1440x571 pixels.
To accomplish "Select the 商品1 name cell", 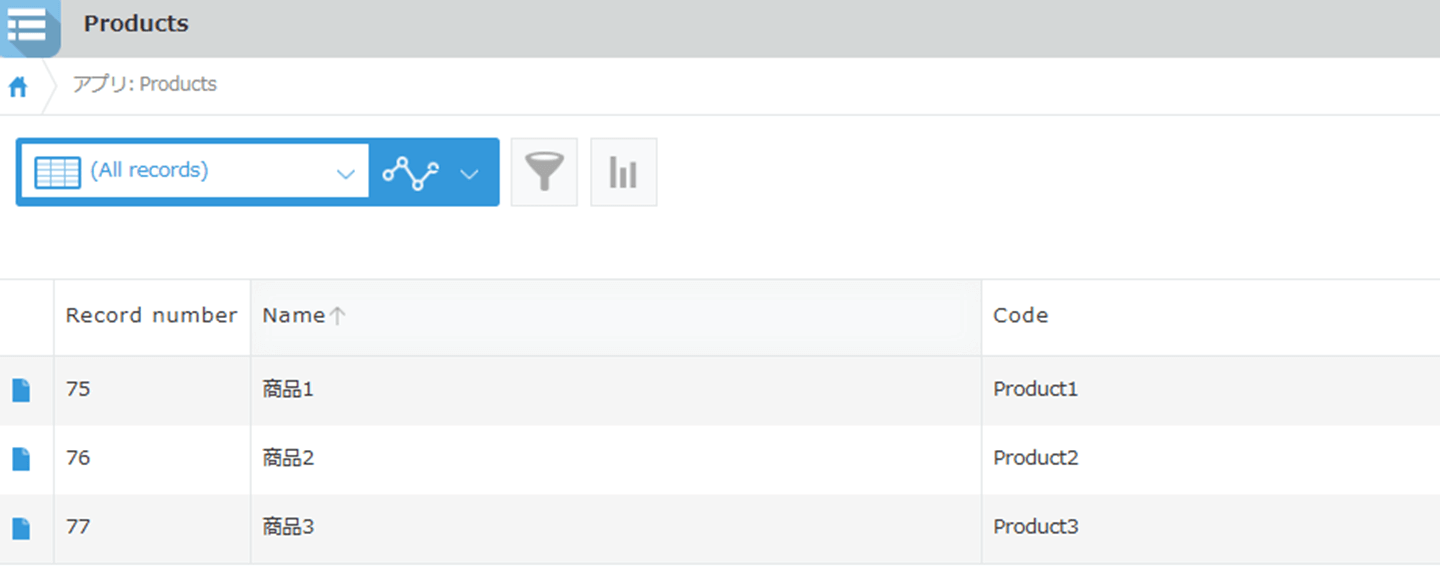I will pos(288,390).
